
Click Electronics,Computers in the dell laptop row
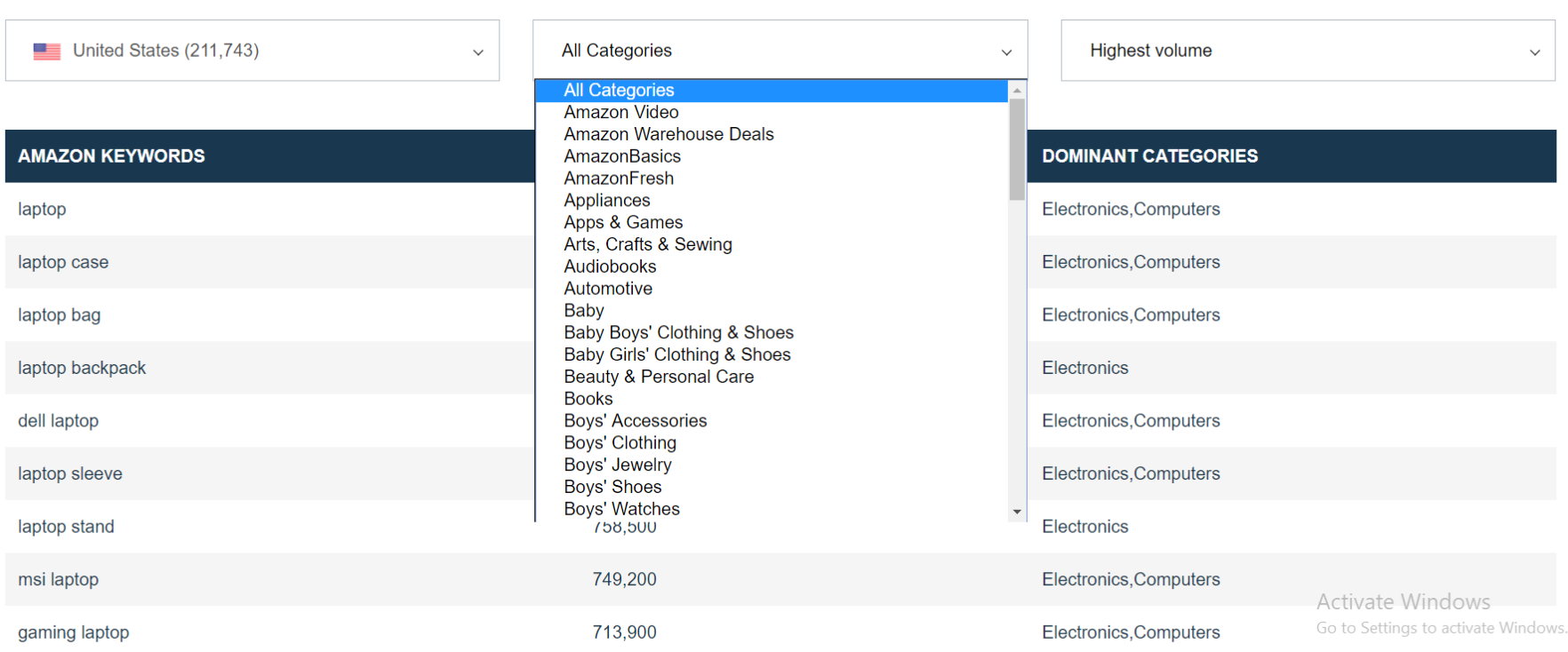coord(1131,421)
